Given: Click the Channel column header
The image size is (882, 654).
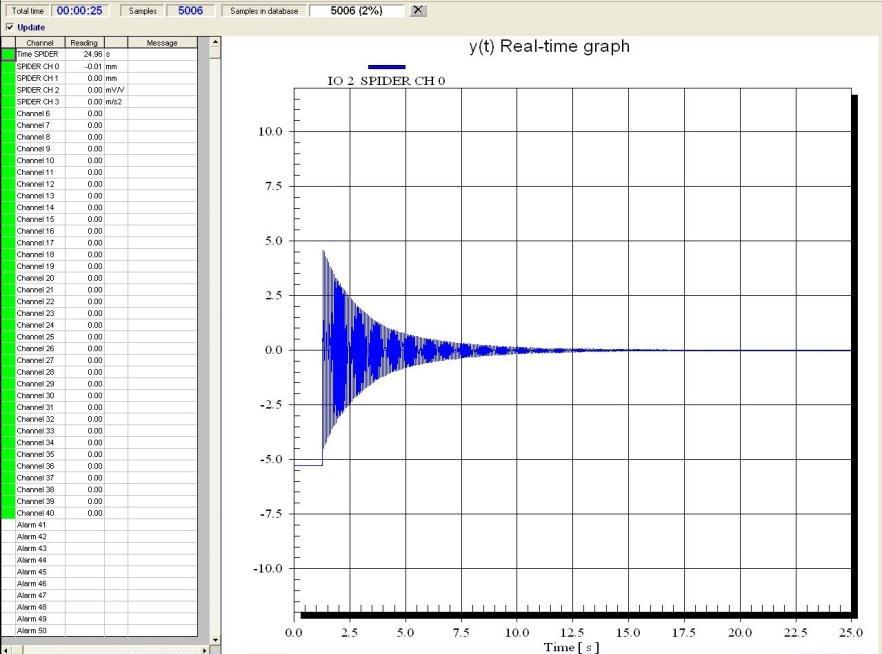Looking at the screenshot, I should click(40, 43).
